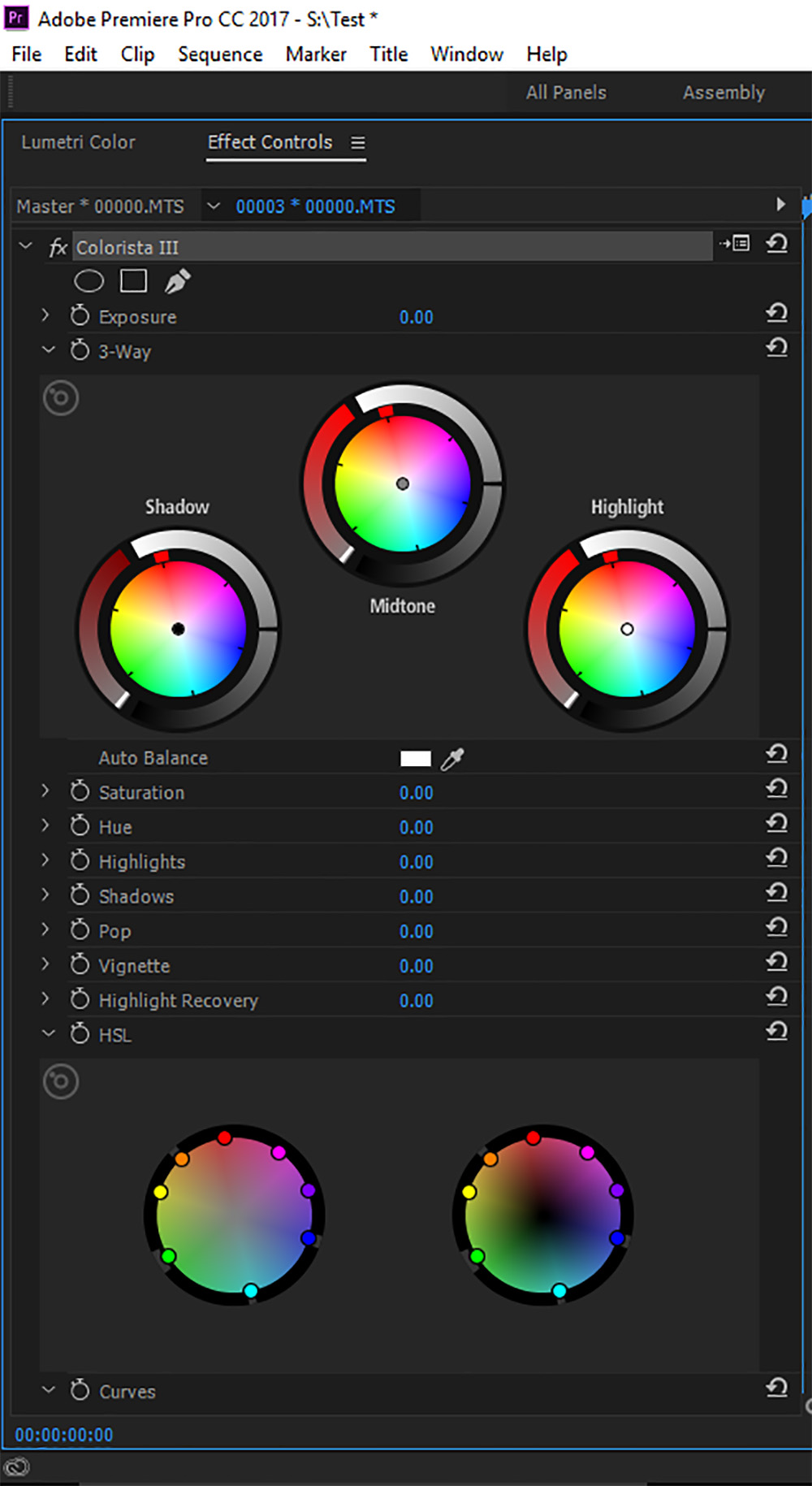Collapse the 3-Way section
Screen dimensions: 812x1486
48,349
